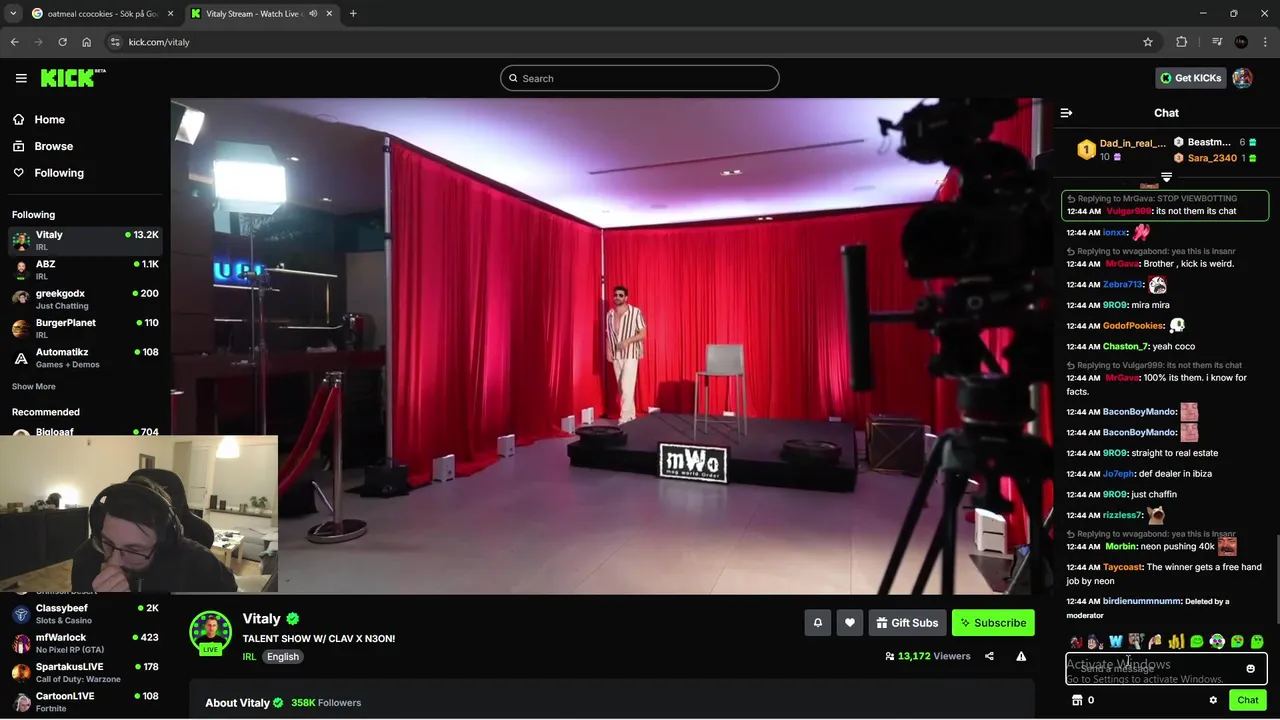Screen dimensions: 1280x720
Task: Open mfWarlock recommended channel
Action: point(85,642)
